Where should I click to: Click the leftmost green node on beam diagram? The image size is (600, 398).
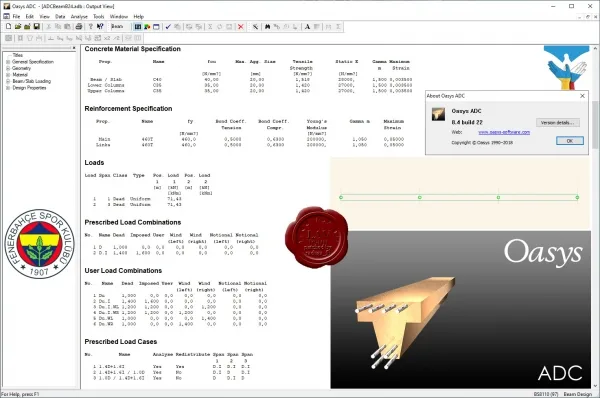[x=341, y=197]
